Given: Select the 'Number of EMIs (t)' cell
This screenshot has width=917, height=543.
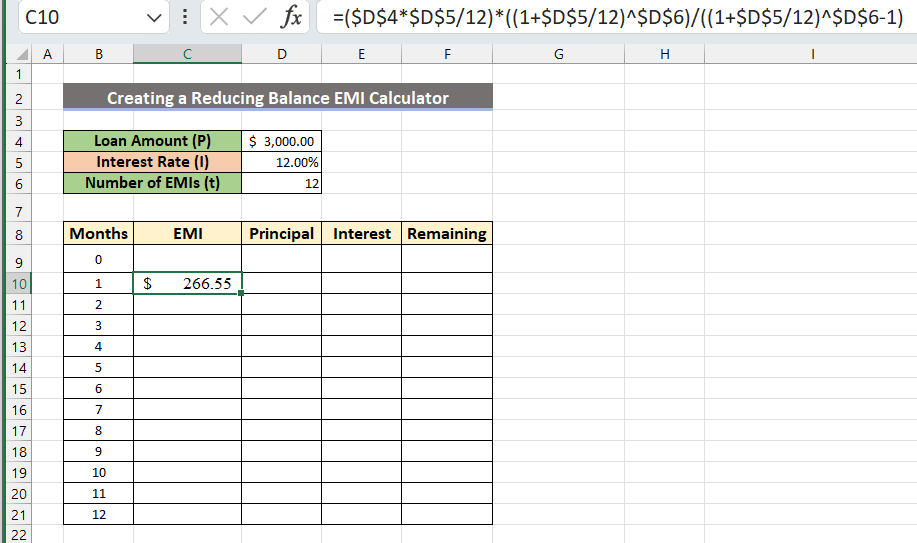Looking at the screenshot, I should 152,183.
